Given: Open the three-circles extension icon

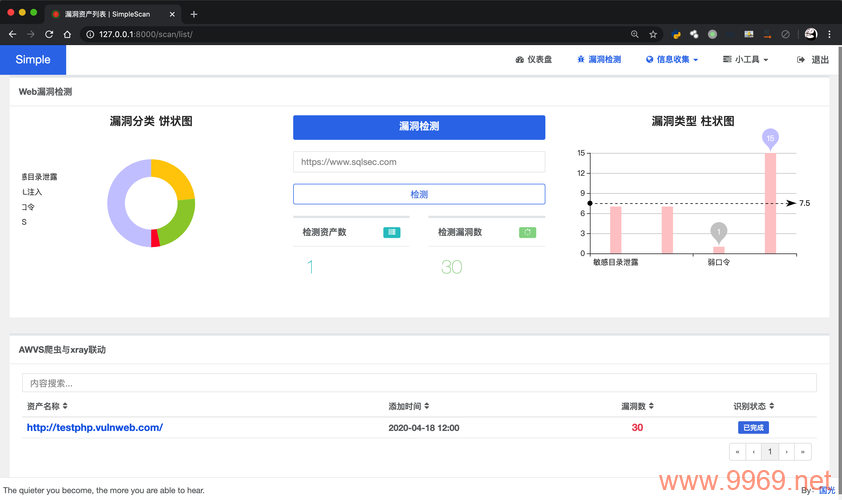Looking at the screenshot, I should click(694, 34).
